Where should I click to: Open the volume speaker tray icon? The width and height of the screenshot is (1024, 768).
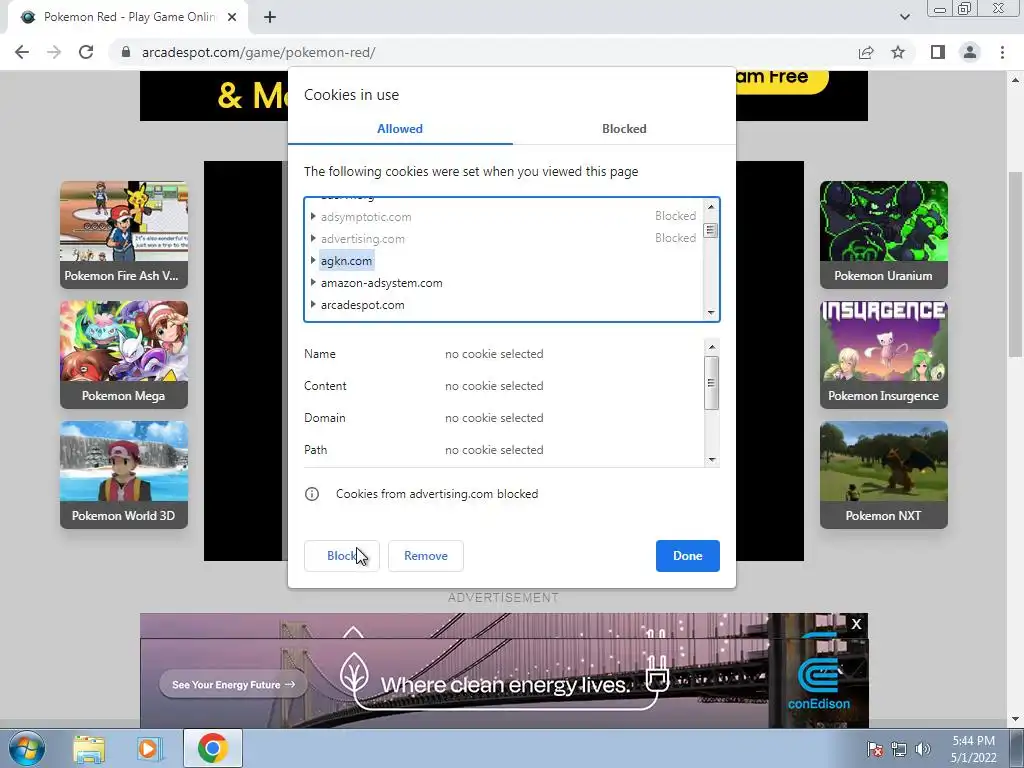point(923,749)
